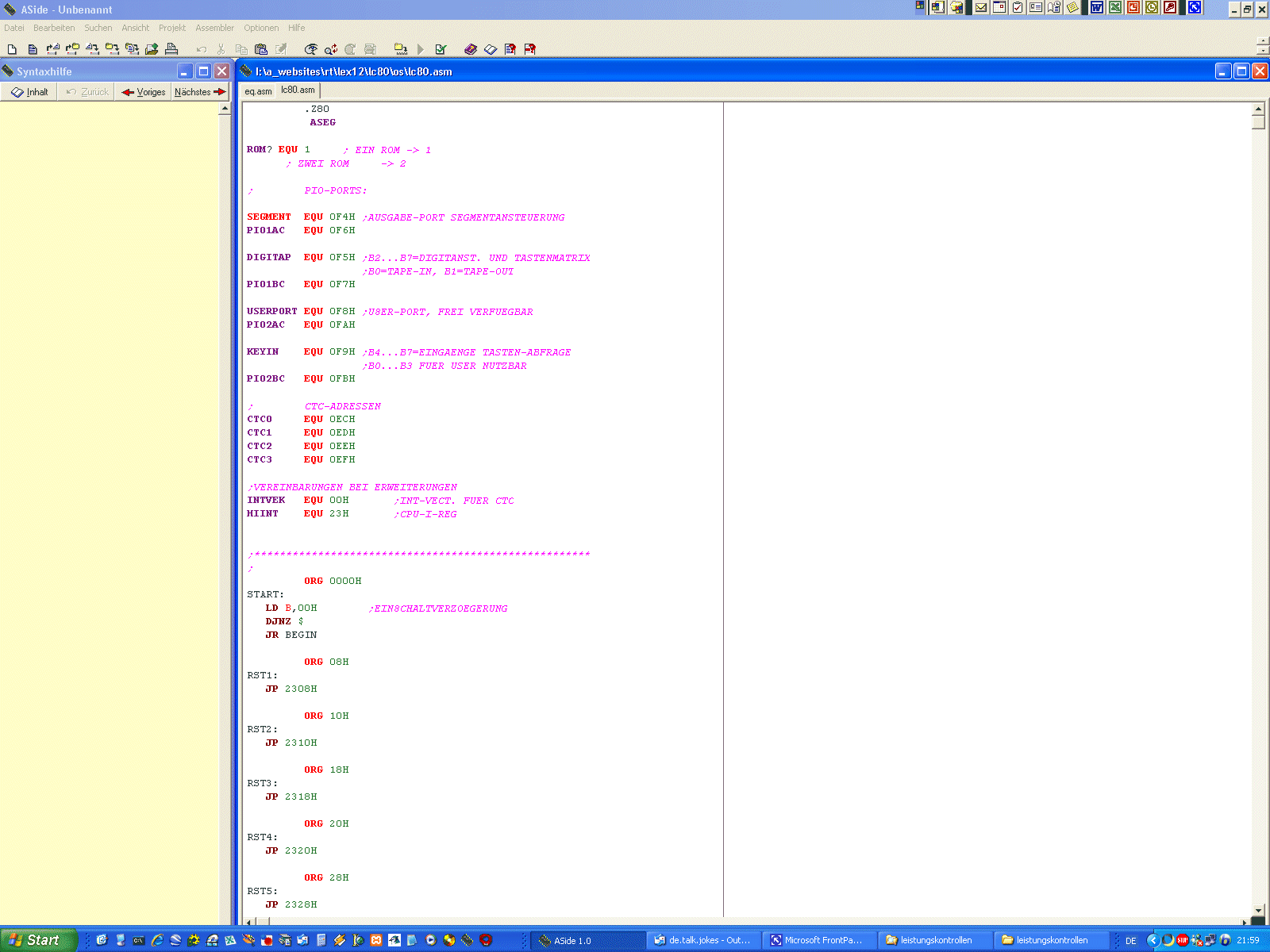Viewport: 1270px width, 952px height.
Task: Click PowerPoint icon in Office shortcut bar
Action: pos(1133,8)
